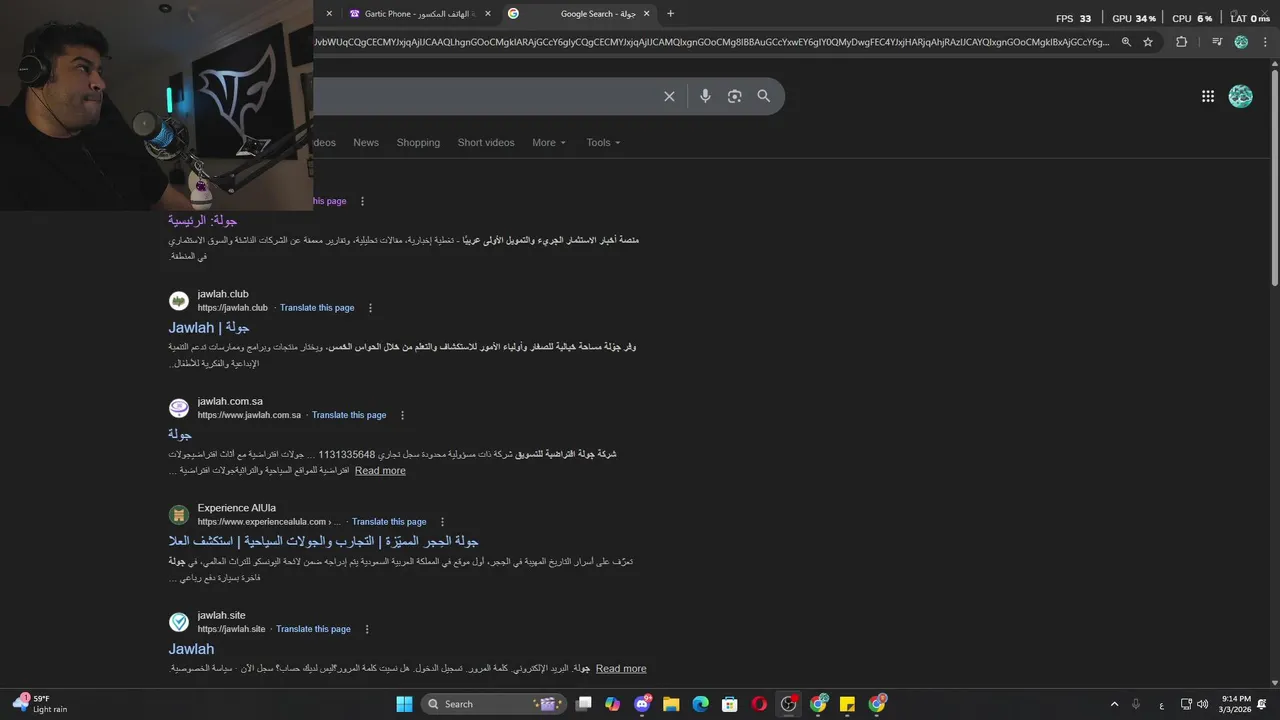Open the notification bell in system tray

(x=1262, y=704)
